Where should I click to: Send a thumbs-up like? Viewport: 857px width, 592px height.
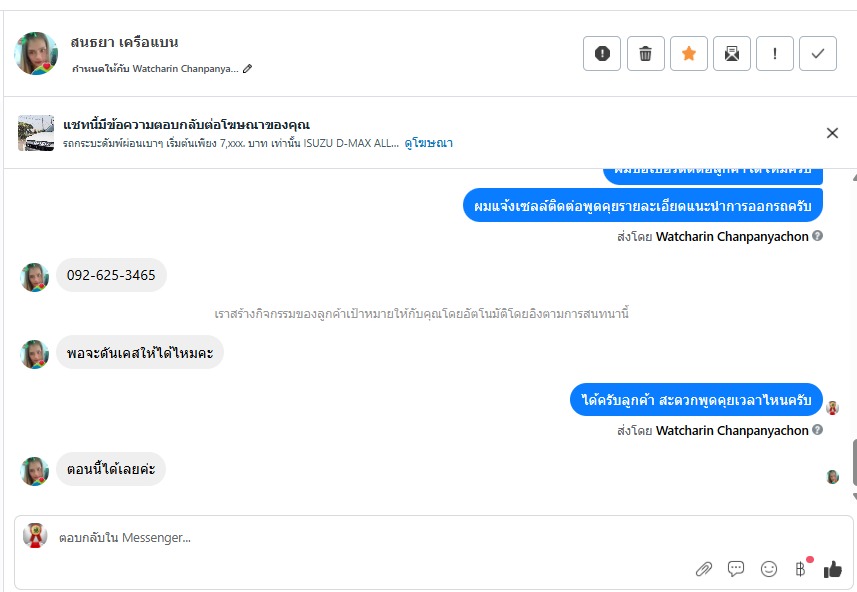[832, 569]
